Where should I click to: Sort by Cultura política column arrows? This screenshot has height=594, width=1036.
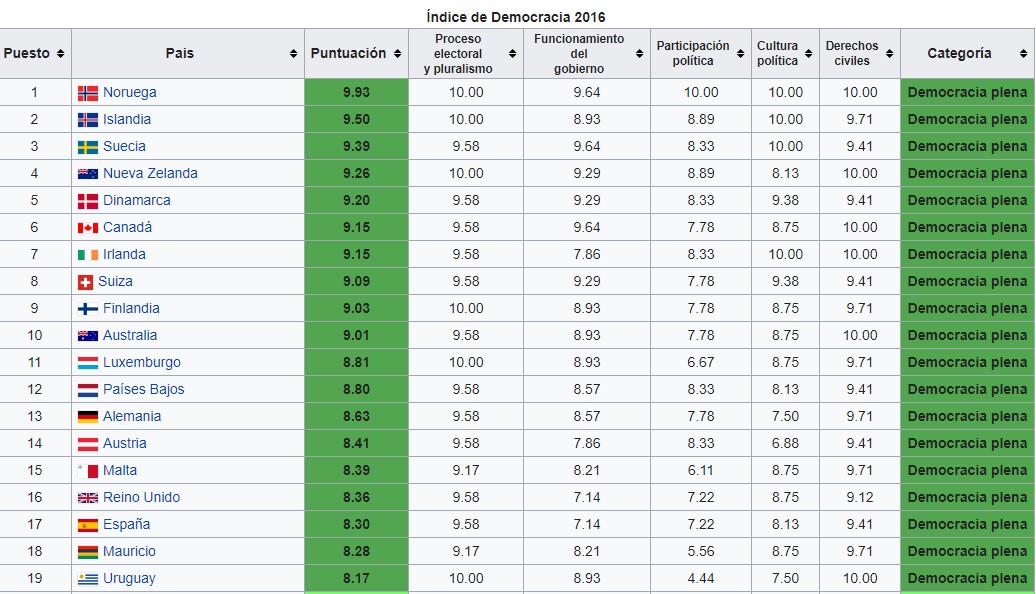[x=807, y=54]
